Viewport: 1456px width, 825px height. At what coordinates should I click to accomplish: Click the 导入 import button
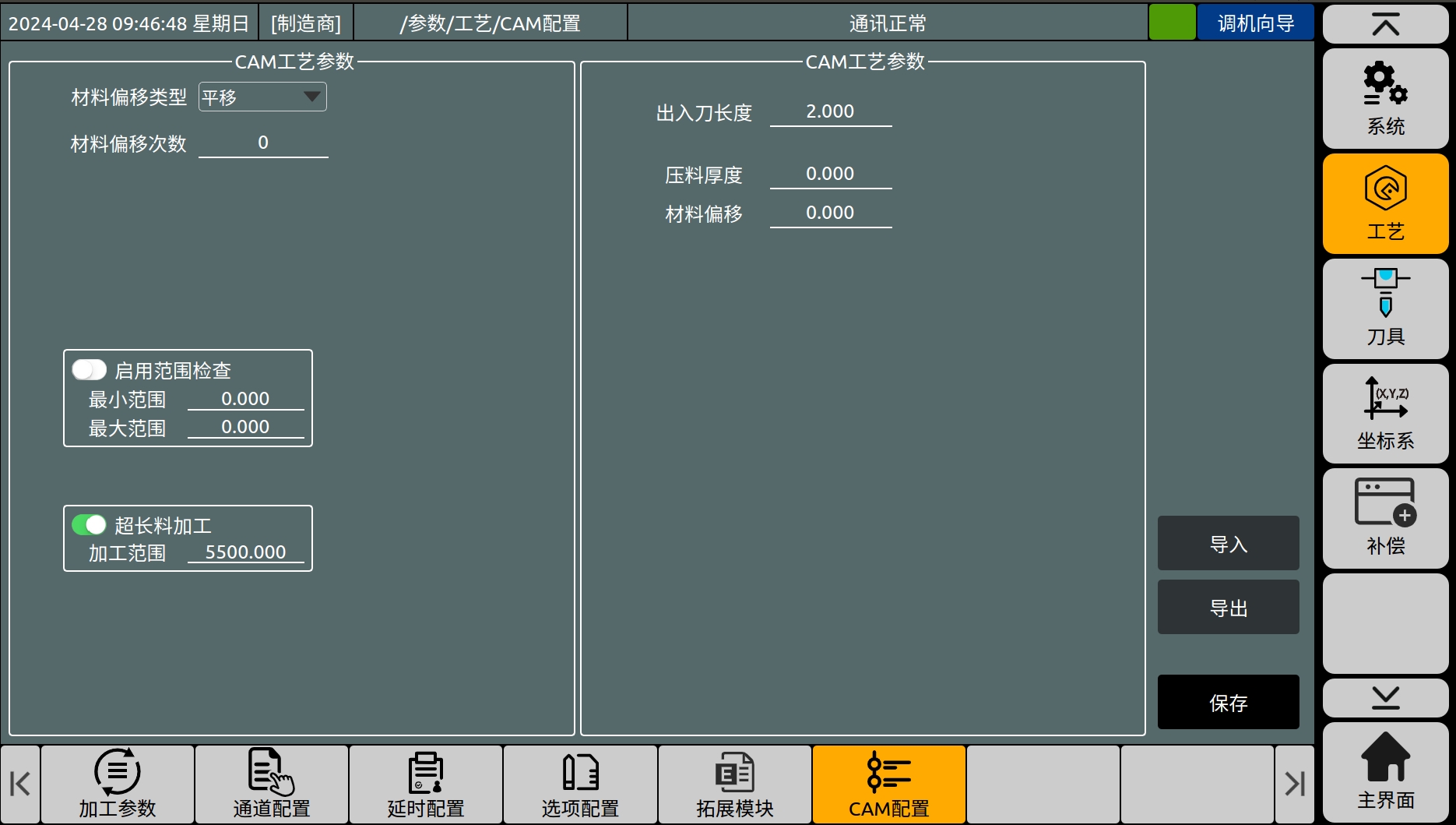tap(1228, 543)
